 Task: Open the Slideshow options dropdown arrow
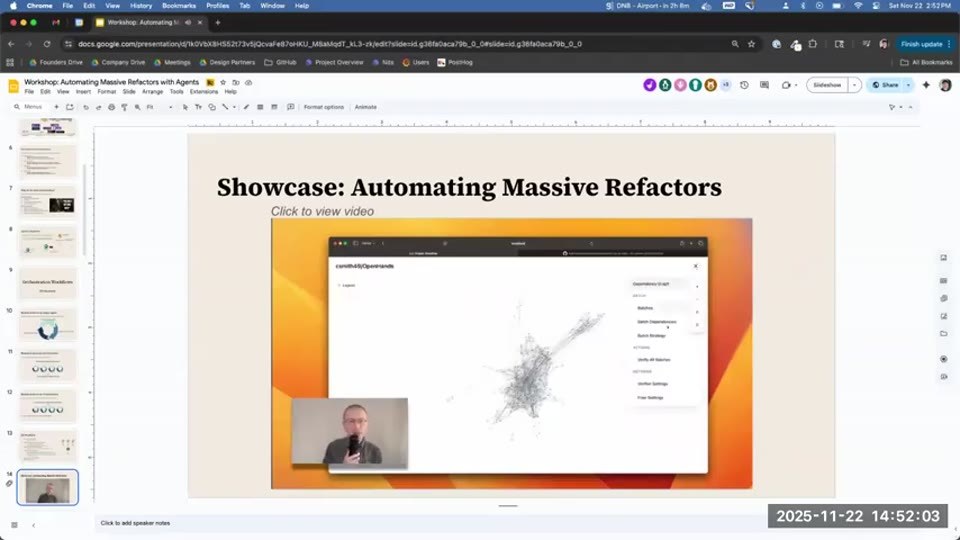pyautogui.click(x=855, y=85)
